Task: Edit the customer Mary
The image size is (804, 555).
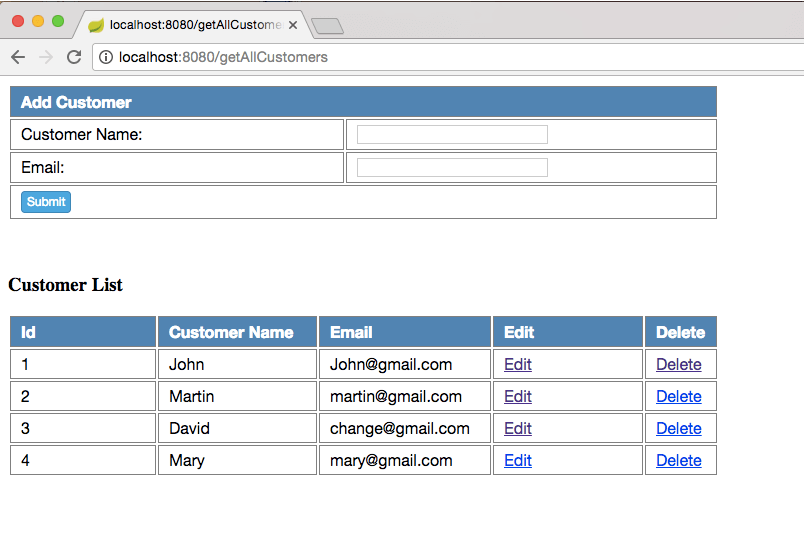Action: tap(518, 461)
